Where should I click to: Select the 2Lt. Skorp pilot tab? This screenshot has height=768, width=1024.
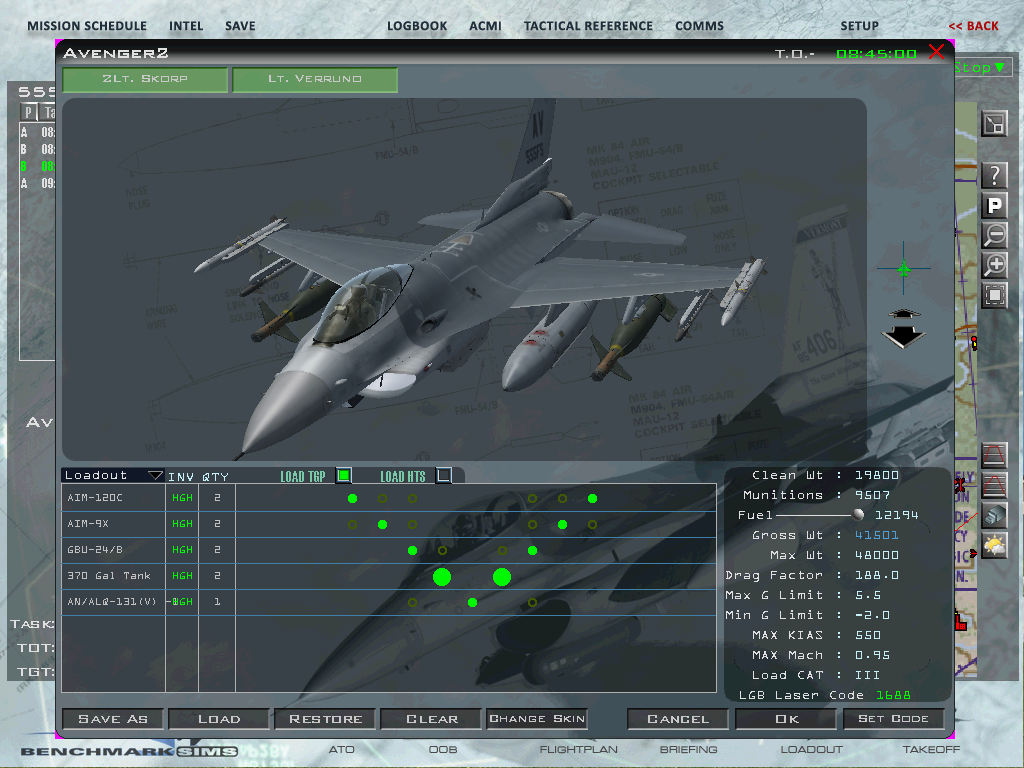tap(145, 79)
